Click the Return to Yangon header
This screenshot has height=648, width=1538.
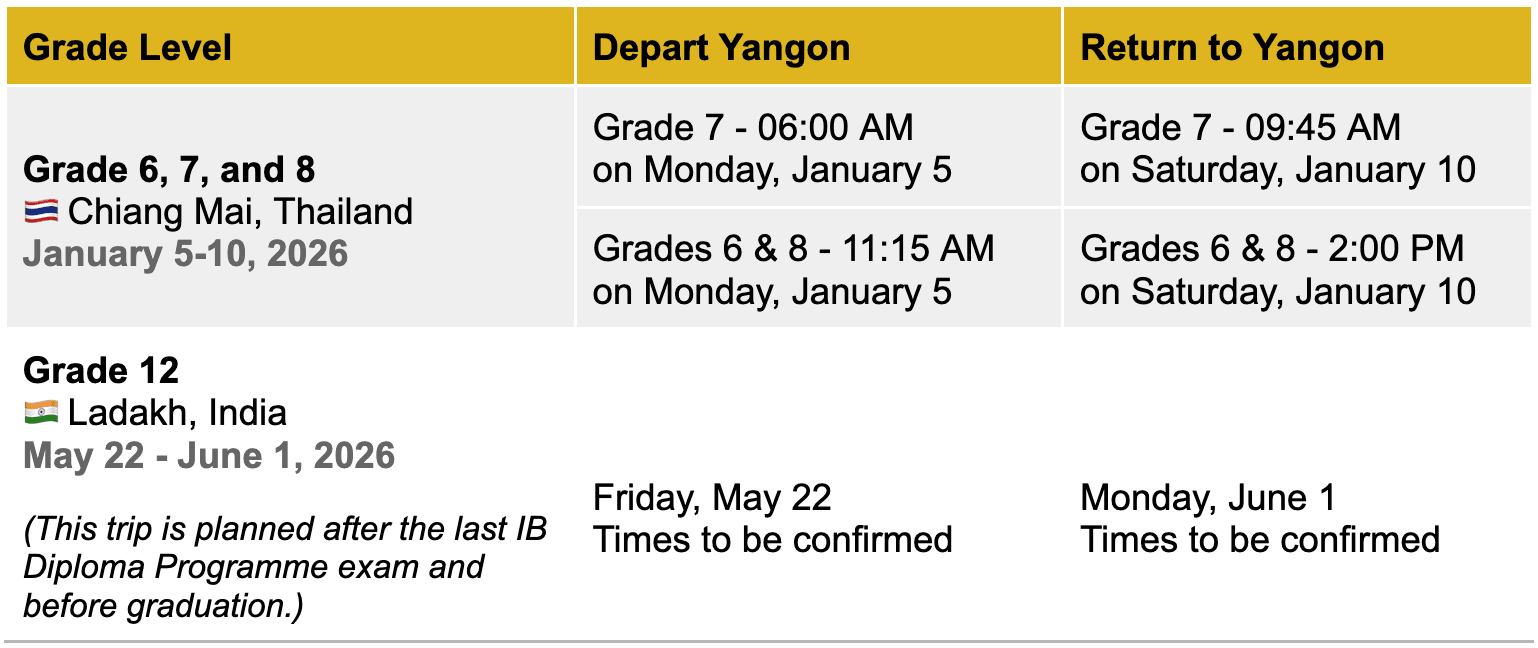[x=1232, y=47]
